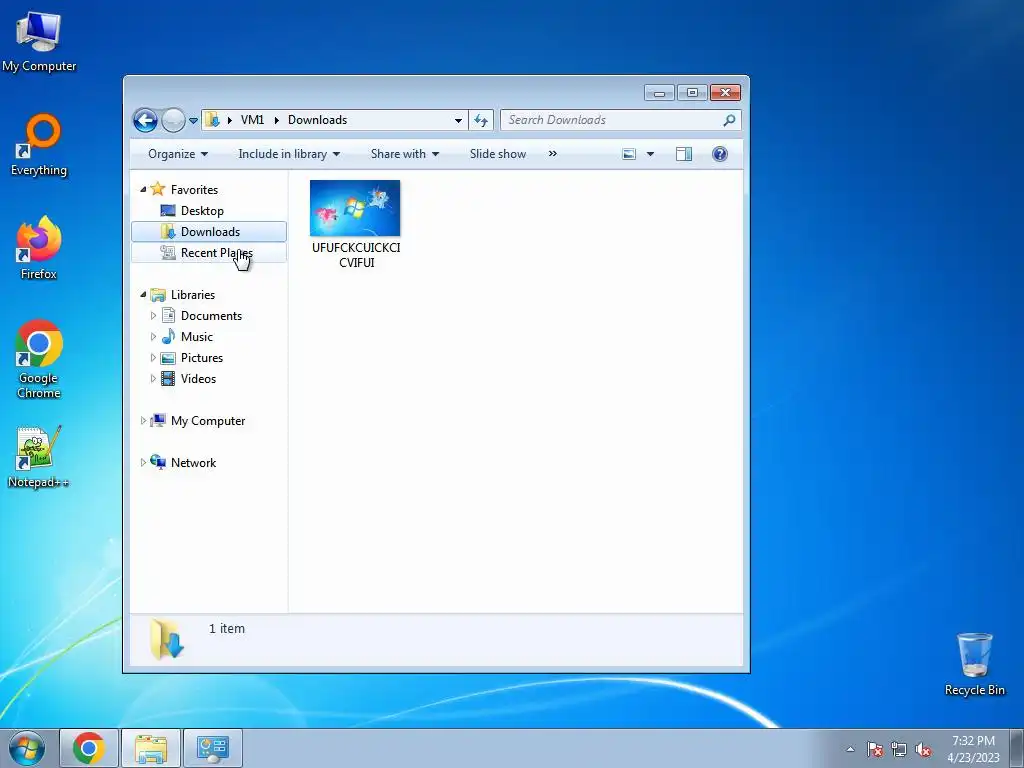Maximize the Downloads window
The width and height of the screenshot is (1024, 768).
coord(692,93)
